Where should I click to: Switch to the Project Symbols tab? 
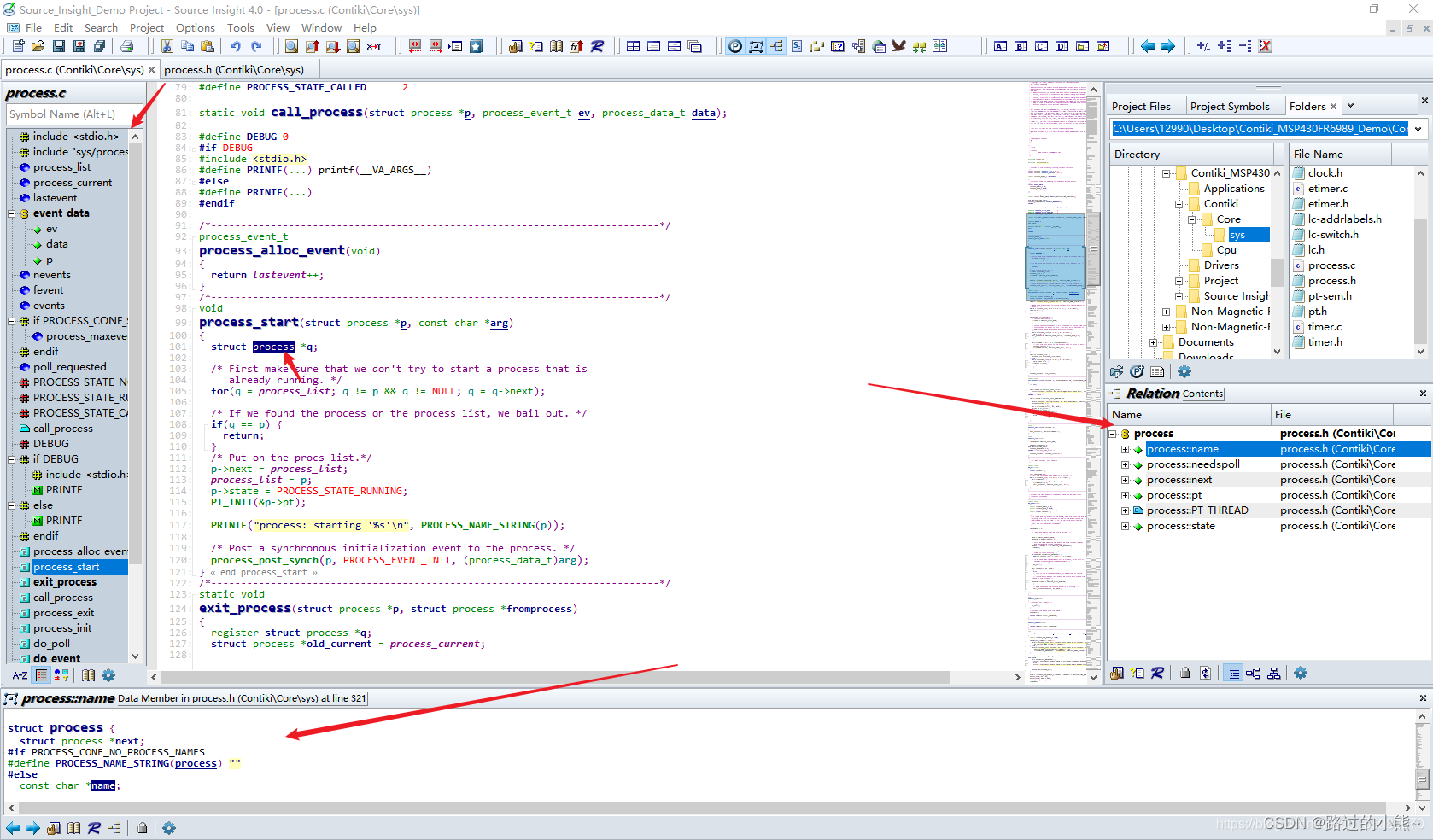1230,106
